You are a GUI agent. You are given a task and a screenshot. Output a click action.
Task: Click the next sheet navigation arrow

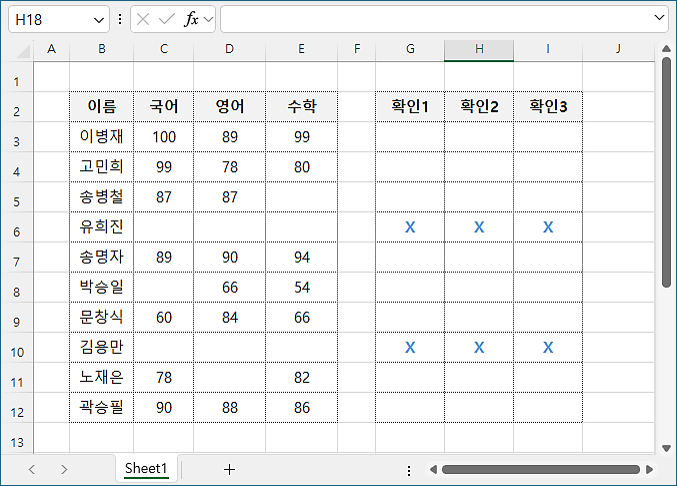coord(64,468)
